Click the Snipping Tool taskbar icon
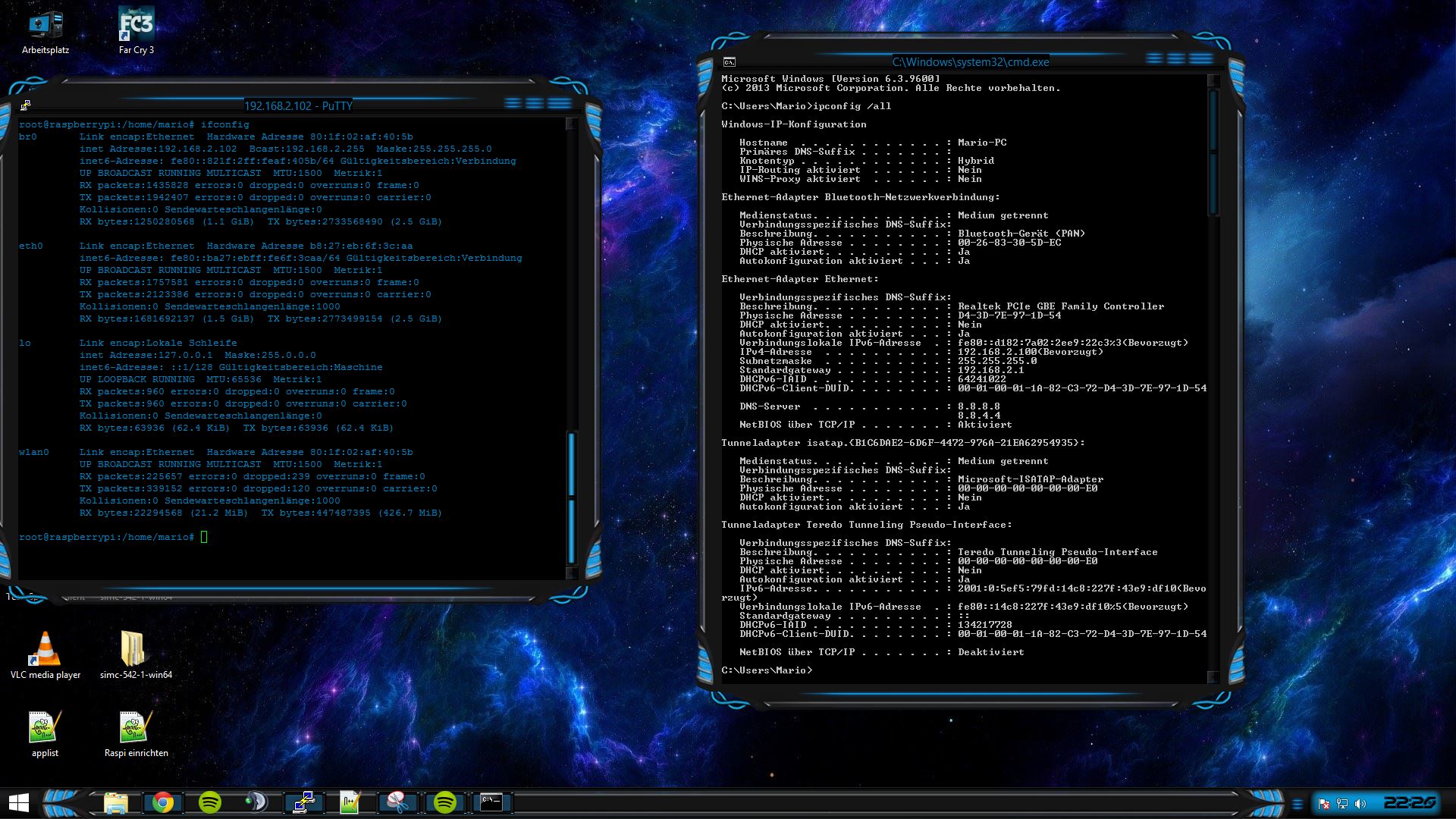The image size is (1456, 819). [x=397, y=802]
